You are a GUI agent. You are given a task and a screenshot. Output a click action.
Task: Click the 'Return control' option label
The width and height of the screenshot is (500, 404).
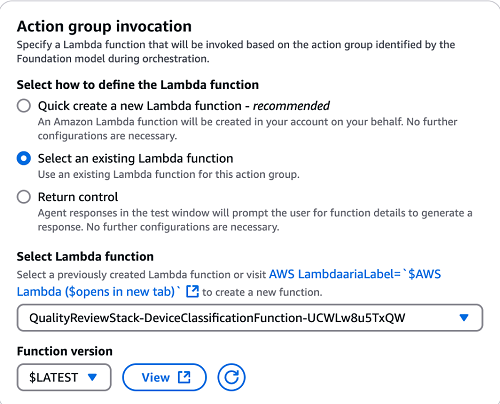click(x=78, y=197)
